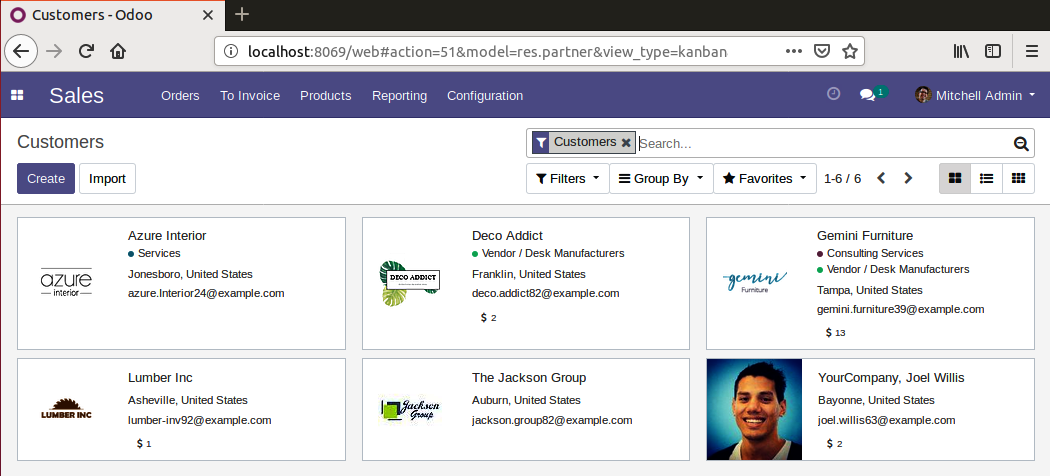Click the Sales app title
Image resolution: width=1050 pixels, height=476 pixels.
76,96
